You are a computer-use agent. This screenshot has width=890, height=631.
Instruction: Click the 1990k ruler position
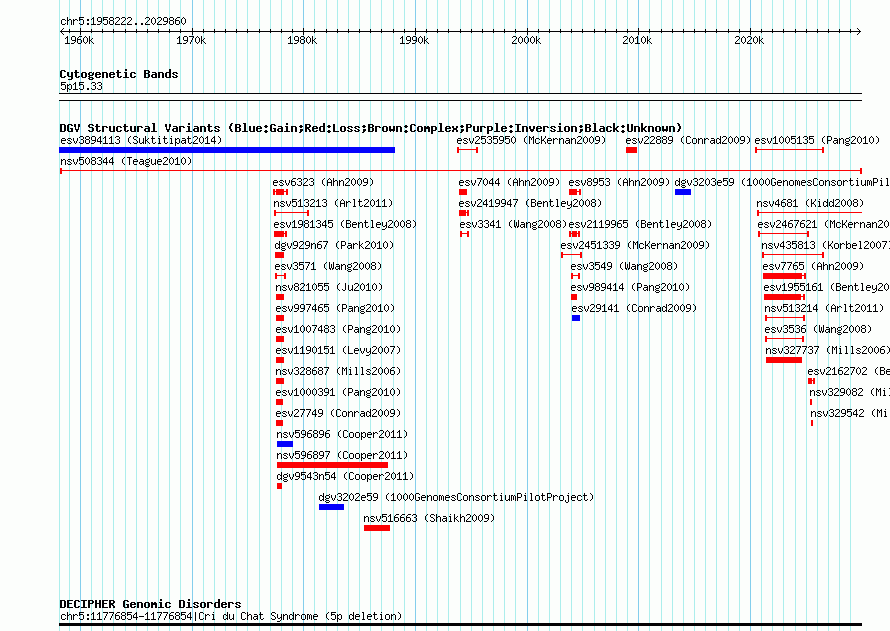pyautogui.click(x=414, y=40)
